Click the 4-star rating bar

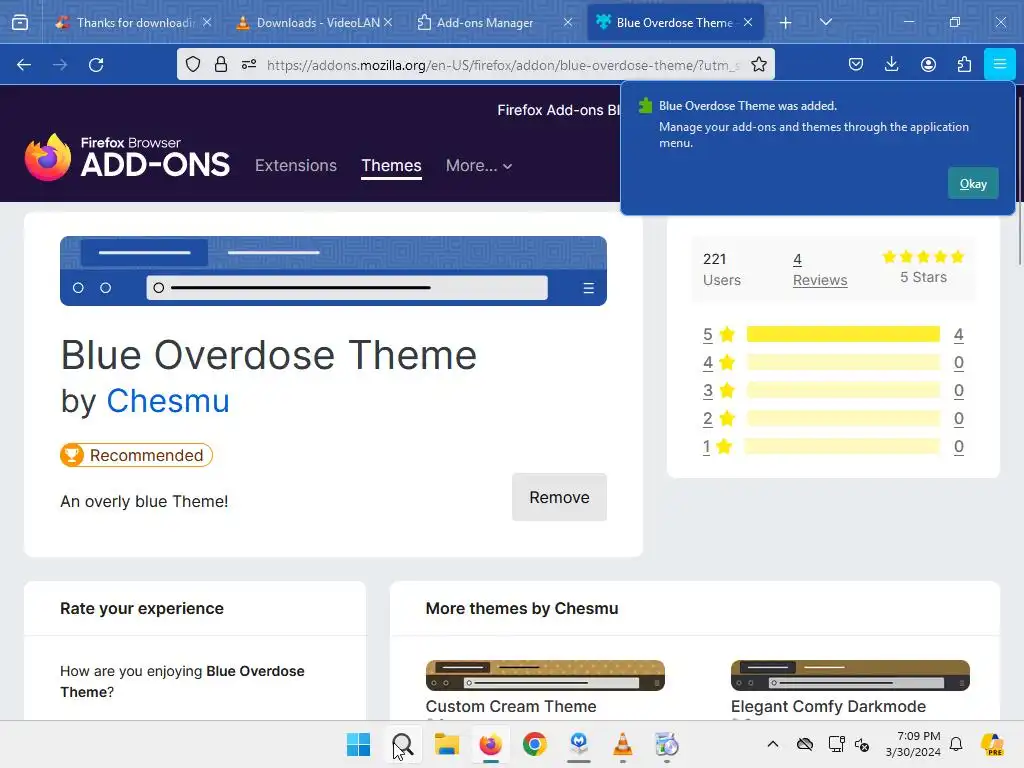tap(843, 362)
